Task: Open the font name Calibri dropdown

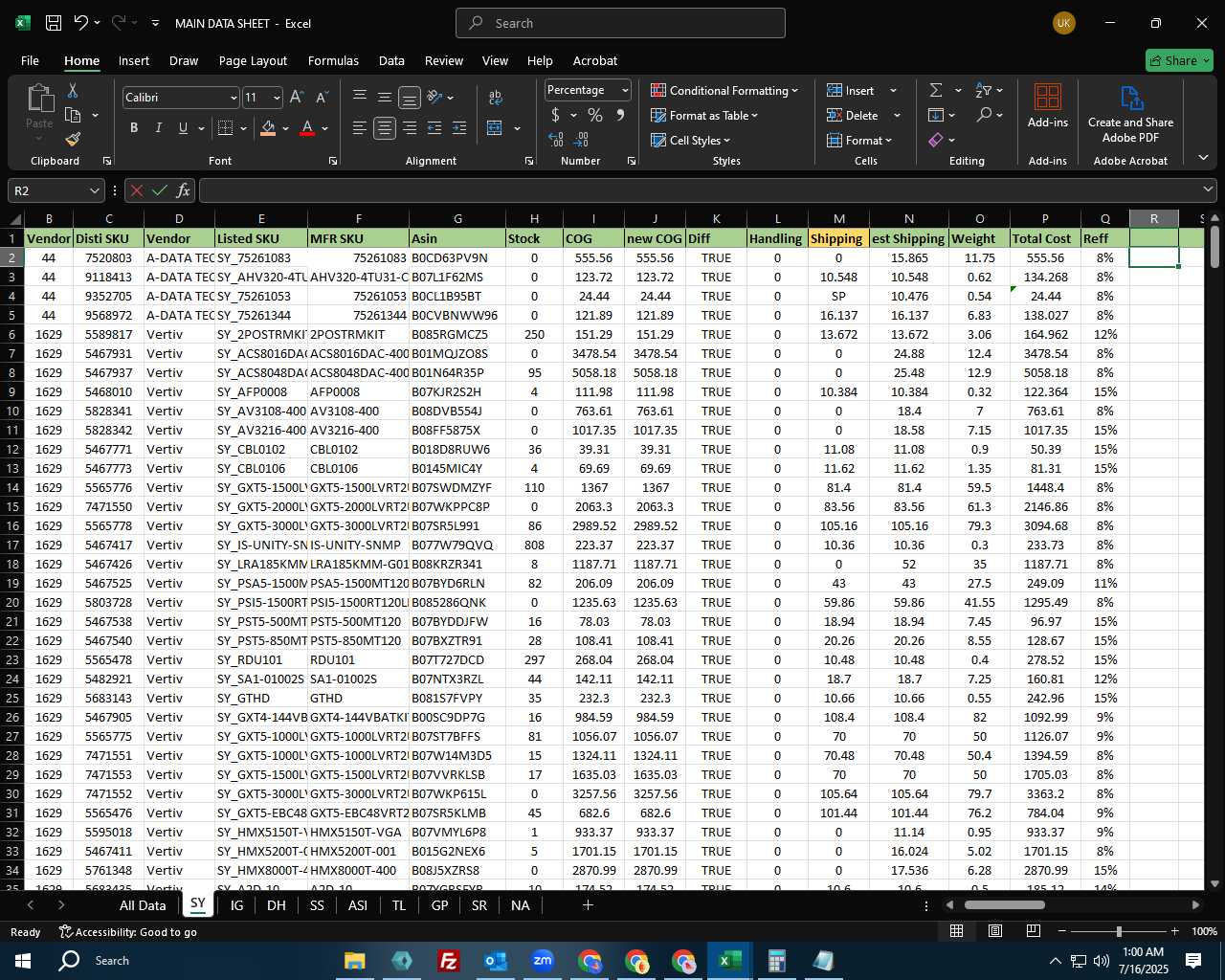Action: click(x=234, y=98)
